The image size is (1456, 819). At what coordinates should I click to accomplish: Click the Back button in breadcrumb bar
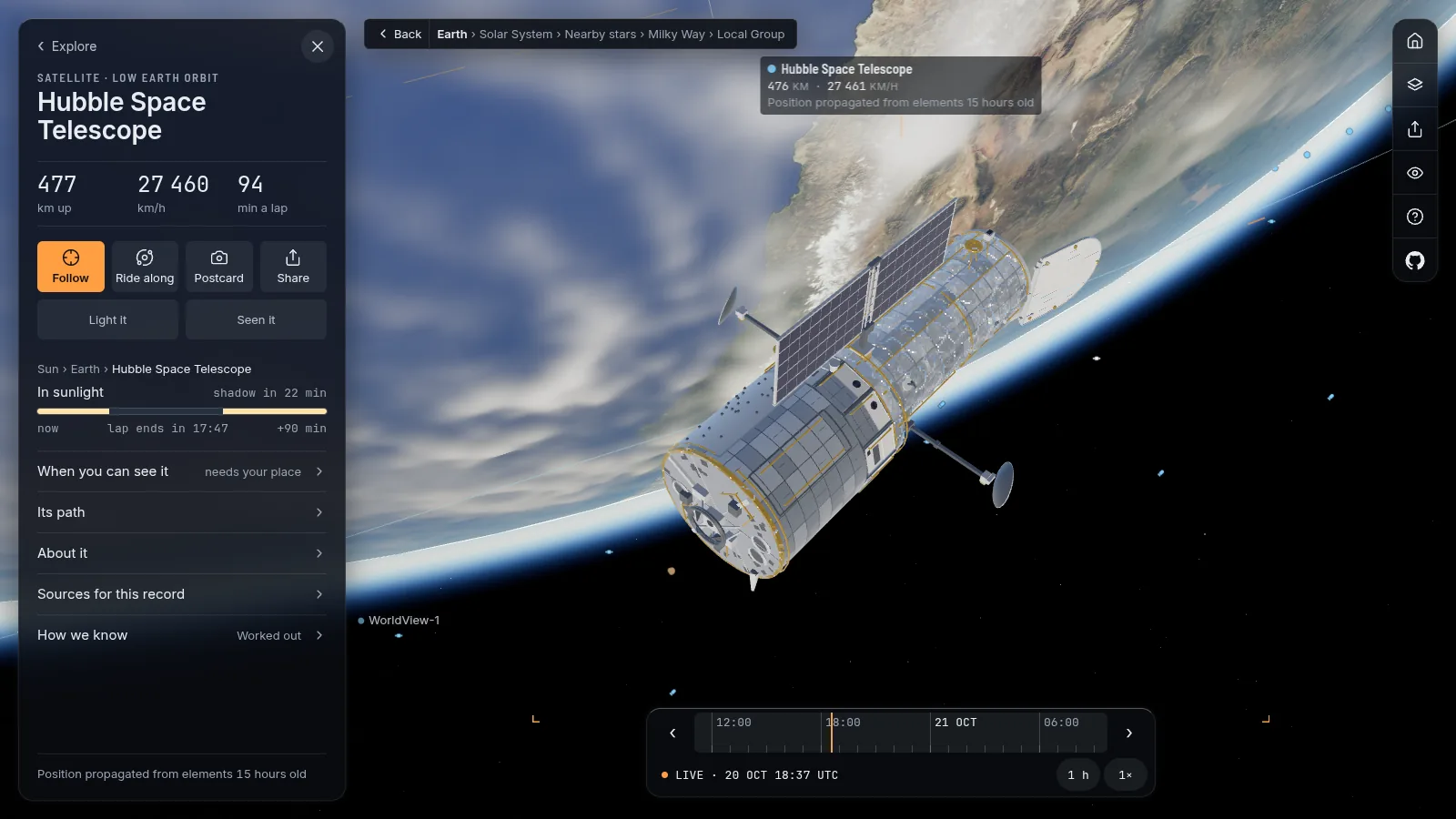[399, 35]
